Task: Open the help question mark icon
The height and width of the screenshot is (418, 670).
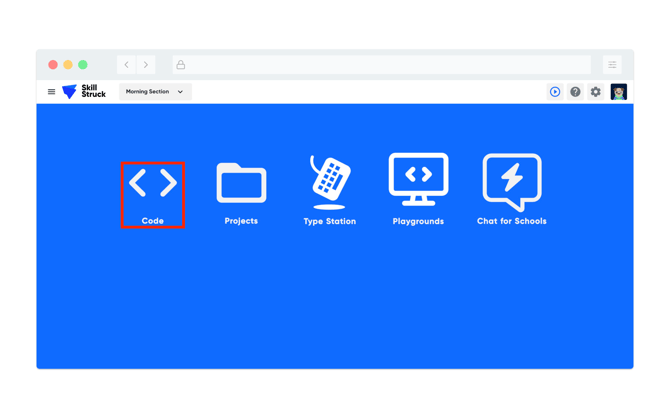Action: (x=575, y=92)
